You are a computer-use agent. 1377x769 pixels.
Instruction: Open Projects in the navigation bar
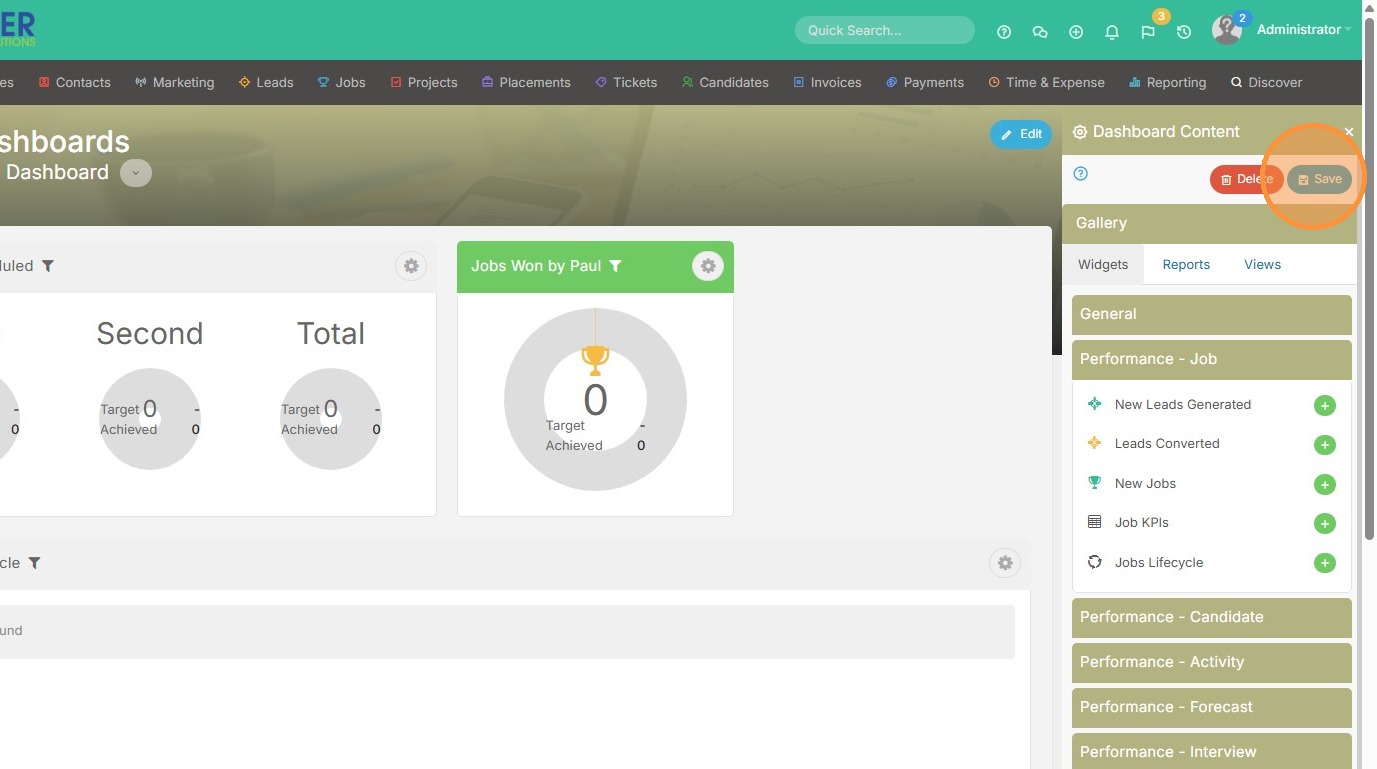[424, 83]
